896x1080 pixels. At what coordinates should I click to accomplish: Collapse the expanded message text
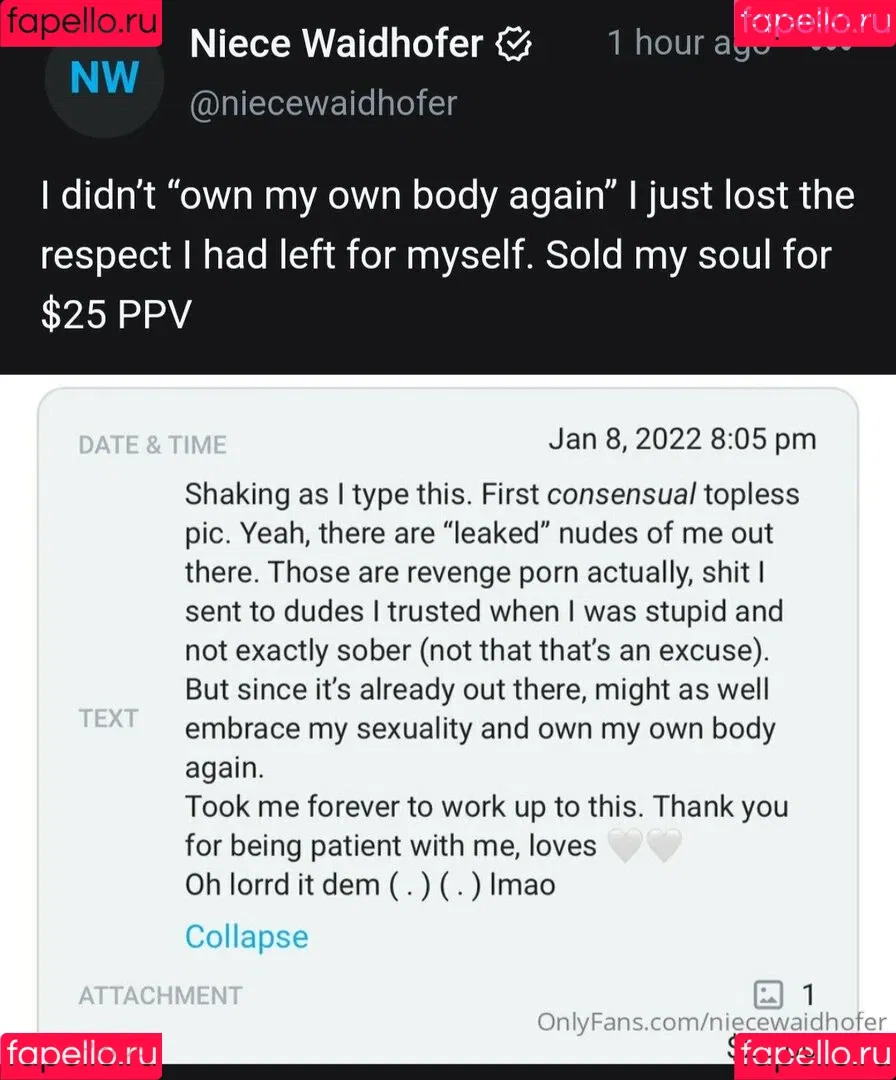point(247,937)
